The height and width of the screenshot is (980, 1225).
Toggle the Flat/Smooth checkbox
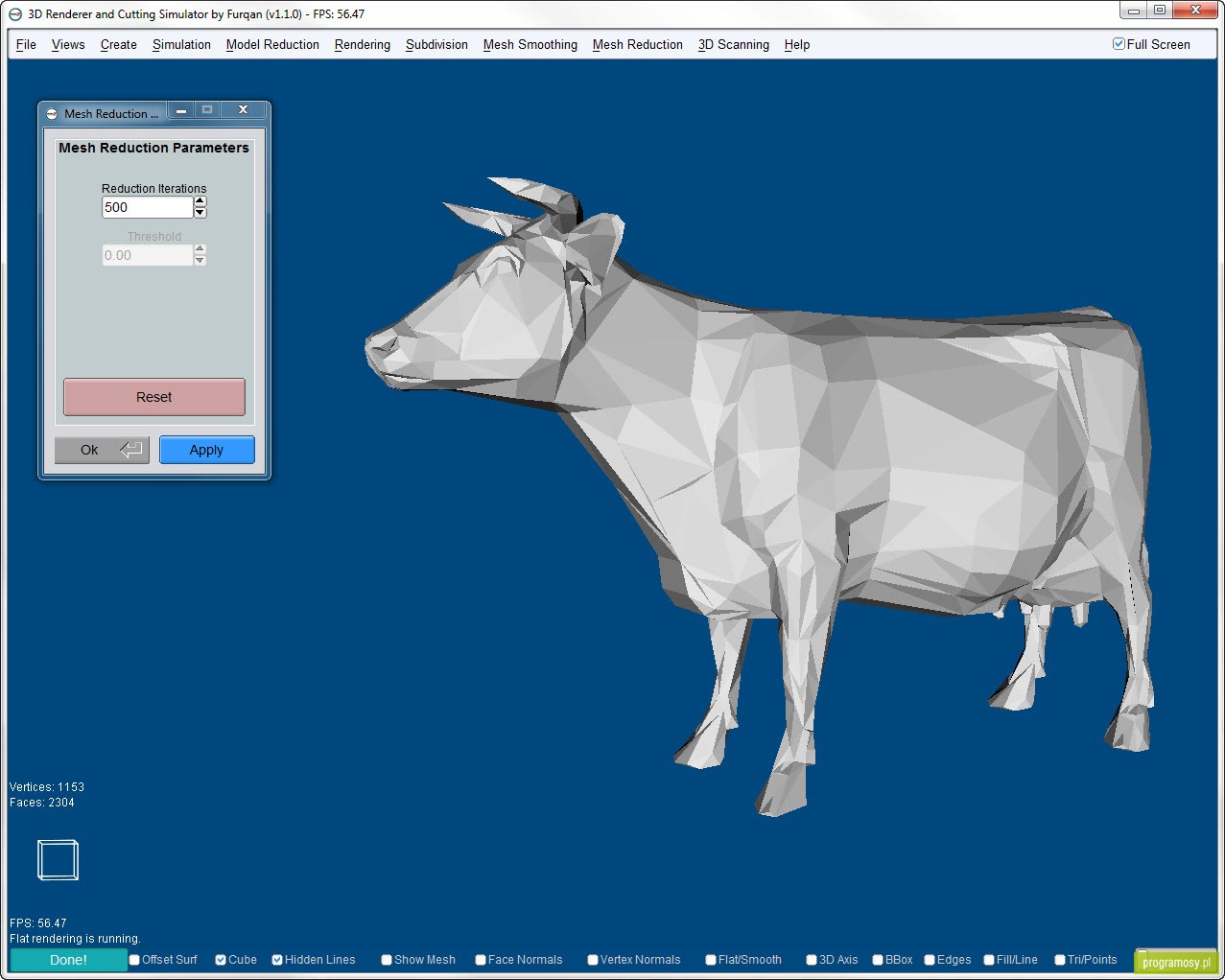coord(711,960)
